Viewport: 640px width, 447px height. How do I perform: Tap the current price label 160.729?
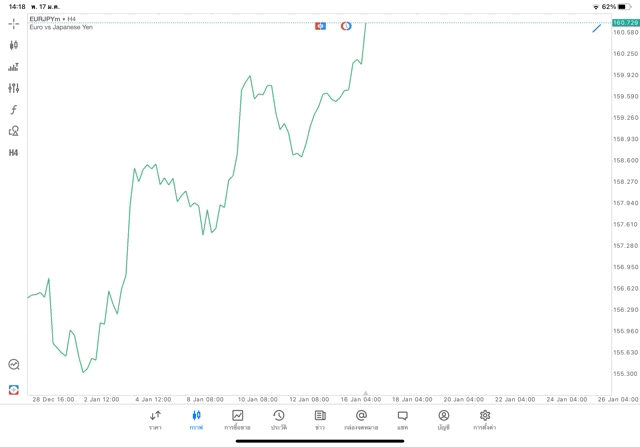pos(625,22)
